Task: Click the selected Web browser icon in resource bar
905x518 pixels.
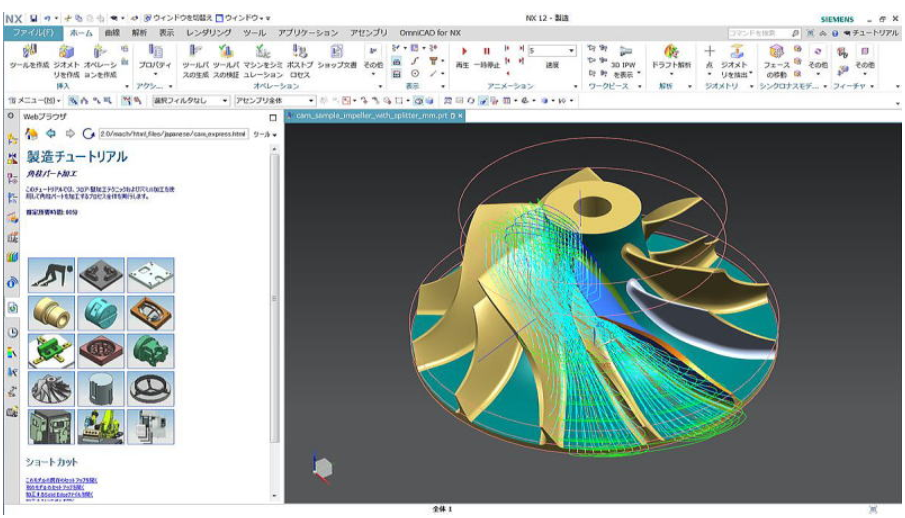Action: point(12,307)
